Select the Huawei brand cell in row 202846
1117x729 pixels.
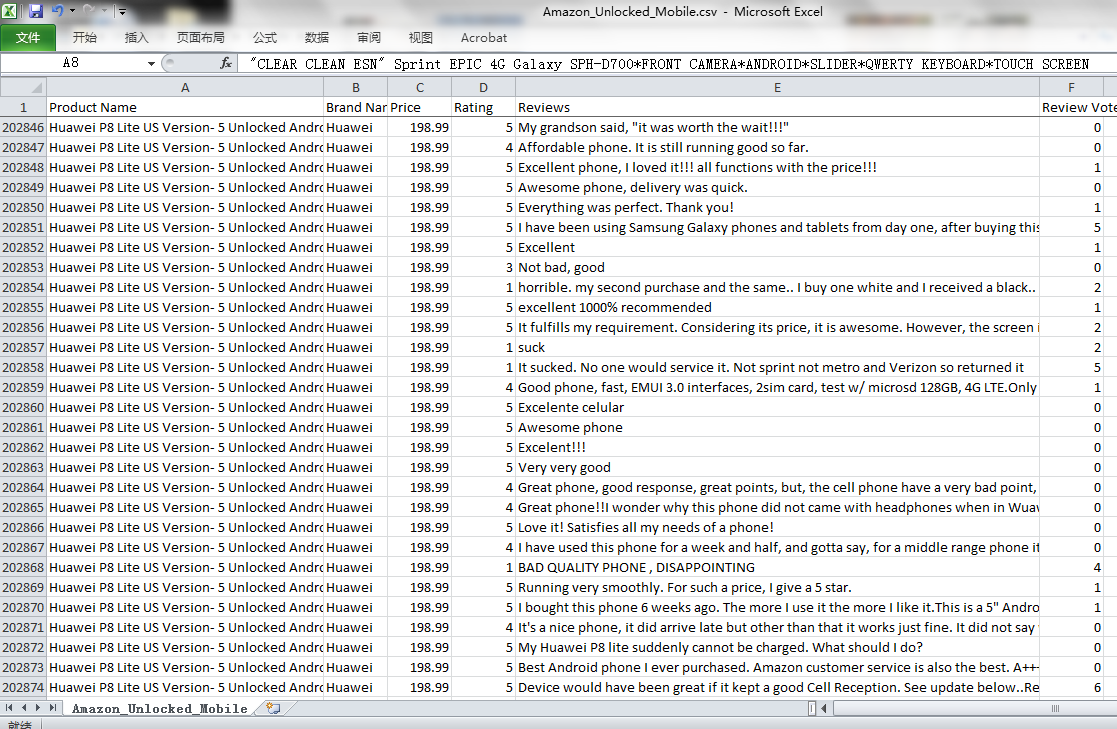355,128
